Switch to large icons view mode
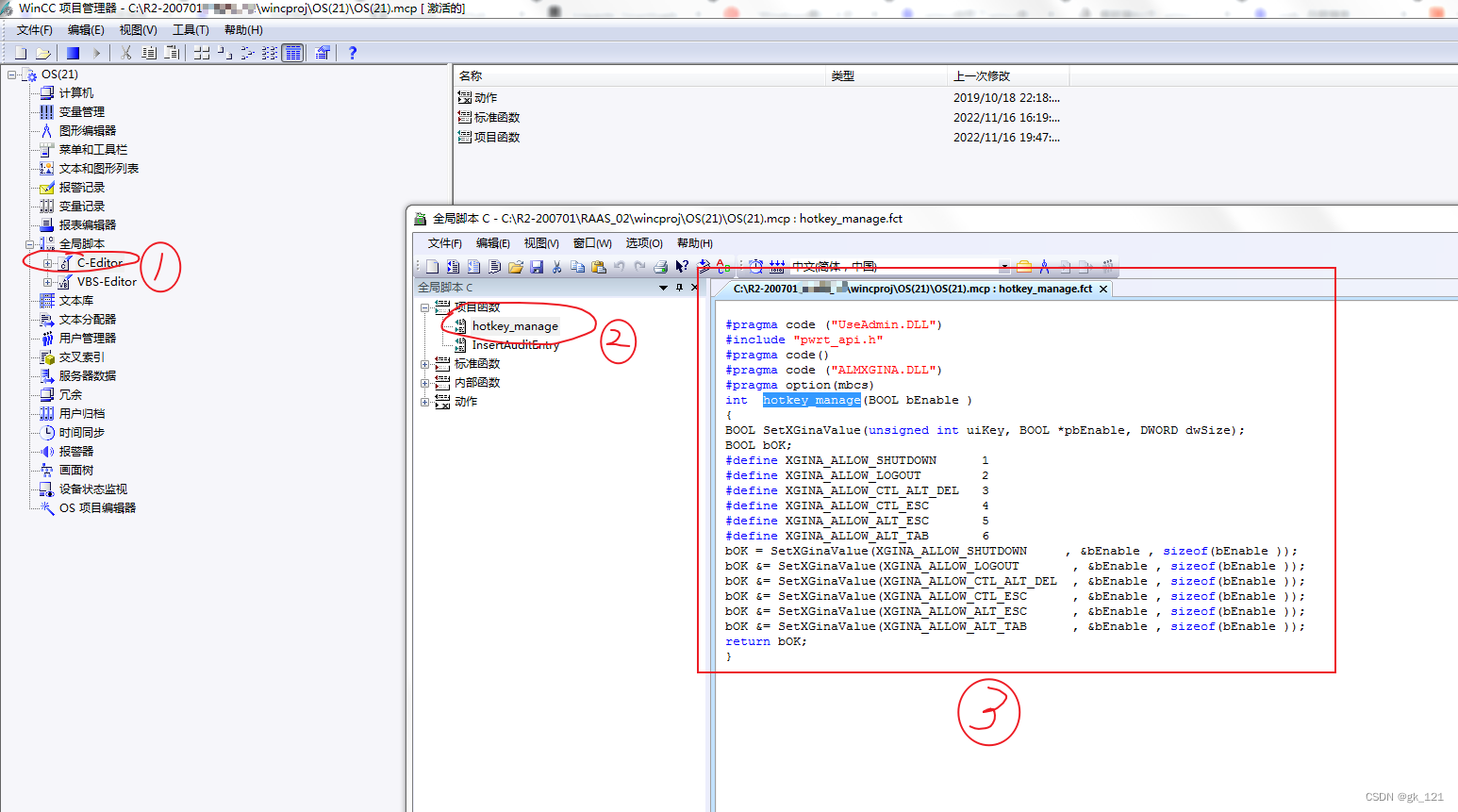Viewport: 1458px width, 812px height. (x=203, y=53)
